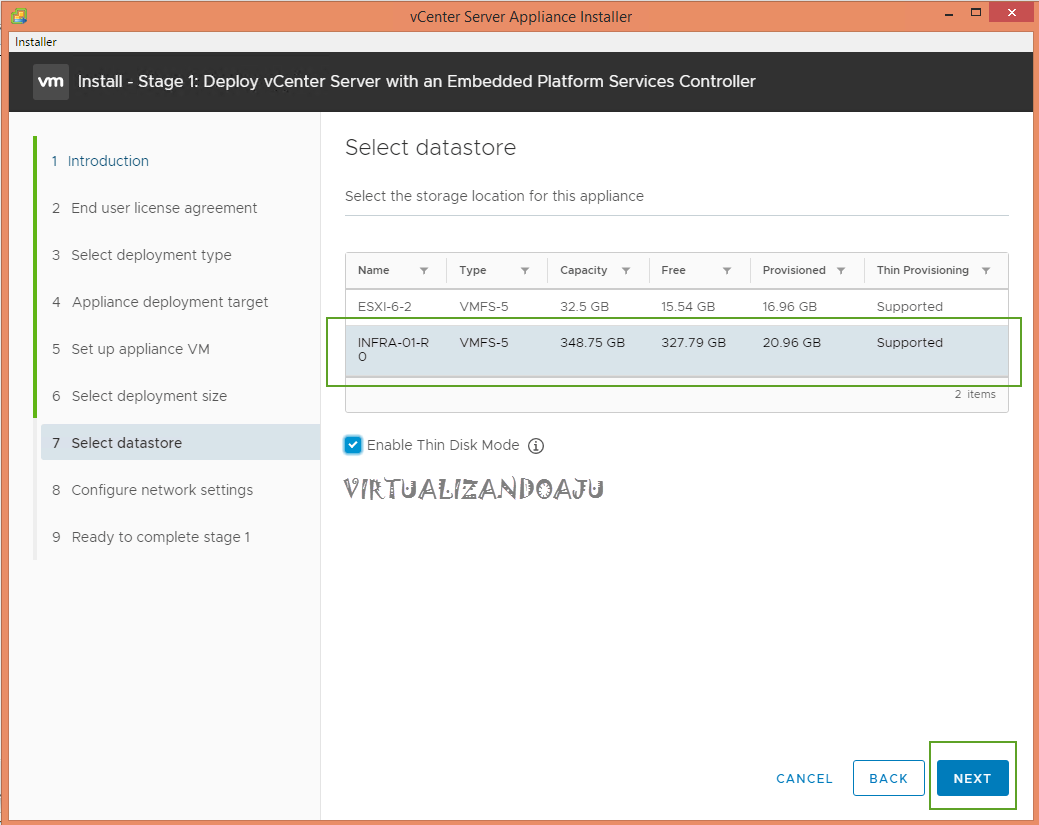This screenshot has height=825, width=1039.
Task: Open the Installer menu
Action: [36, 42]
